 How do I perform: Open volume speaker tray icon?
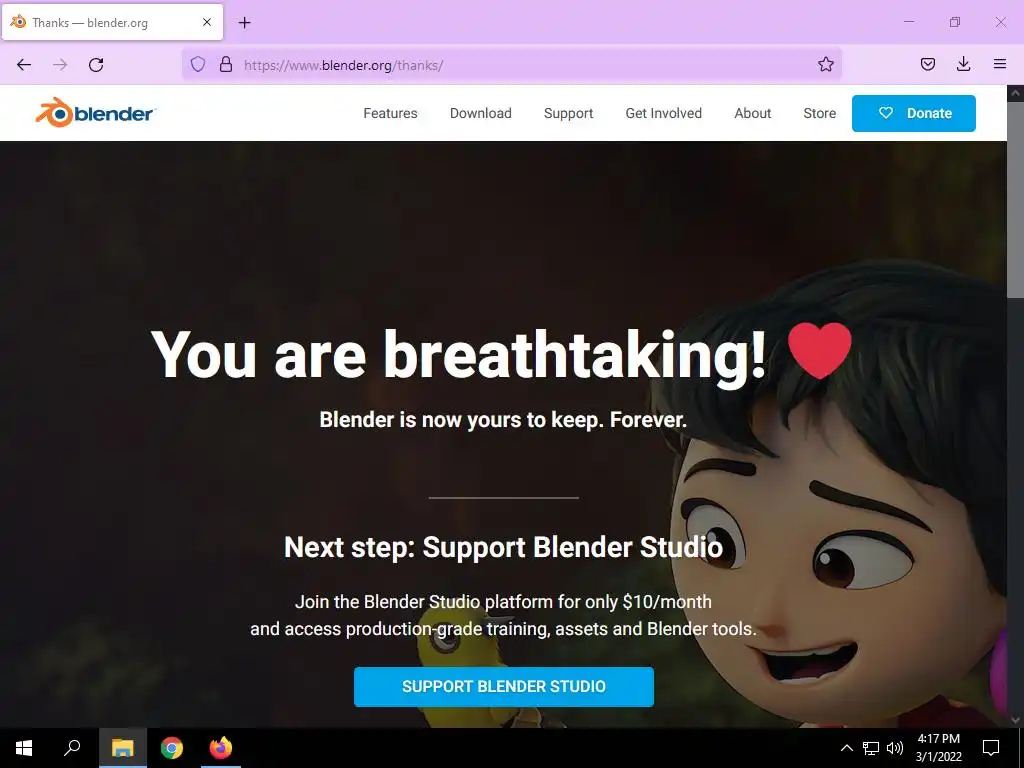pos(895,748)
